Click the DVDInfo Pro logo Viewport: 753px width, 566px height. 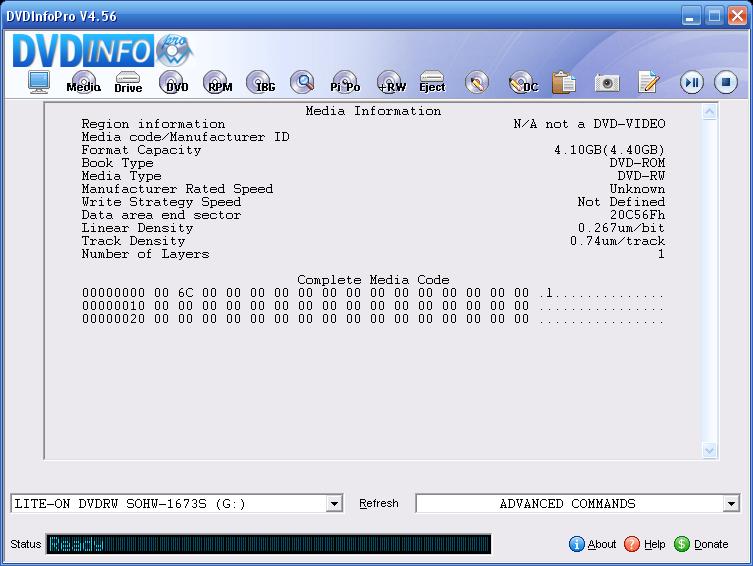point(103,50)
